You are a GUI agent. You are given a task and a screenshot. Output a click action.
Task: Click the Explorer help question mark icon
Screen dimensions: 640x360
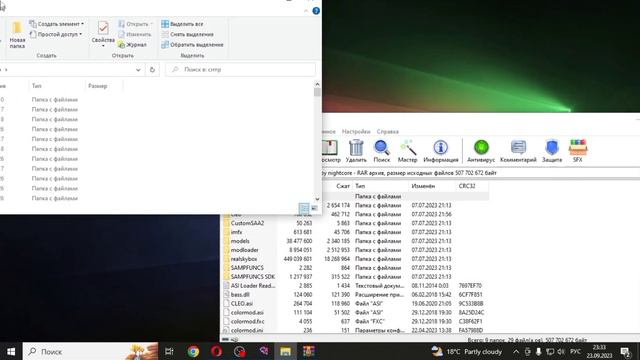coord(316,11)
